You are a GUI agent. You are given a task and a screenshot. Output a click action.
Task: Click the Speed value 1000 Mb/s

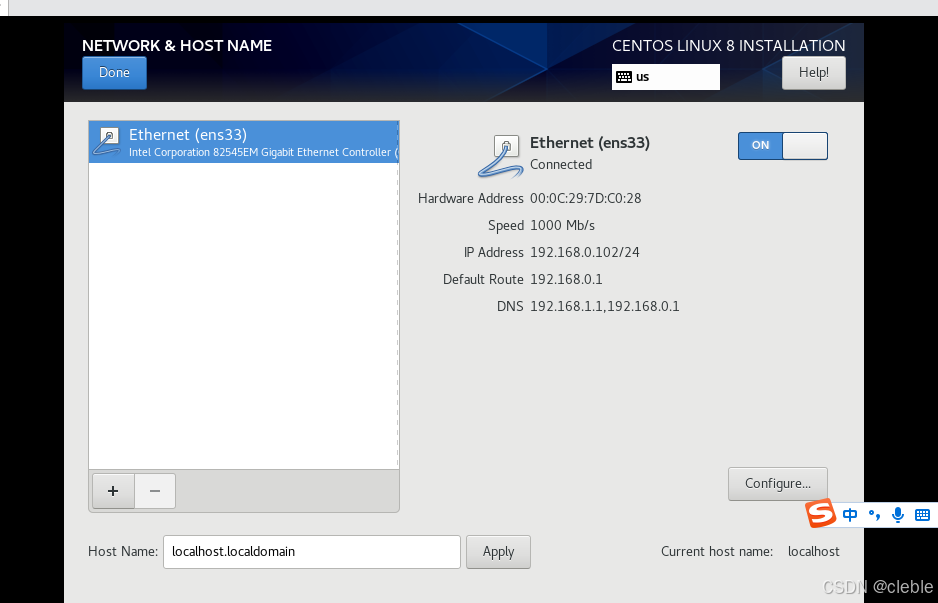pyautogui.click(x=562, y=226)
